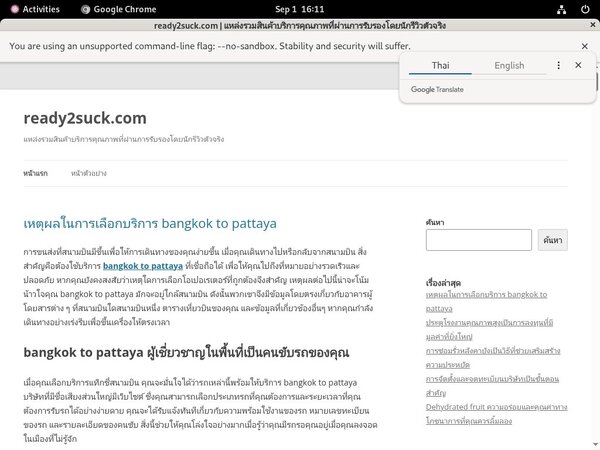
Task: Close the Google Translate popup
Action: [x=578, y=65]
